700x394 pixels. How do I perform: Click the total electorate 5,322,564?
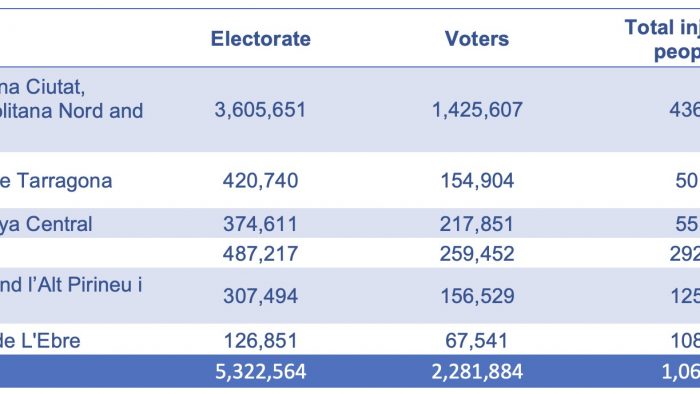pyautogui.click(x=261, y=372)
